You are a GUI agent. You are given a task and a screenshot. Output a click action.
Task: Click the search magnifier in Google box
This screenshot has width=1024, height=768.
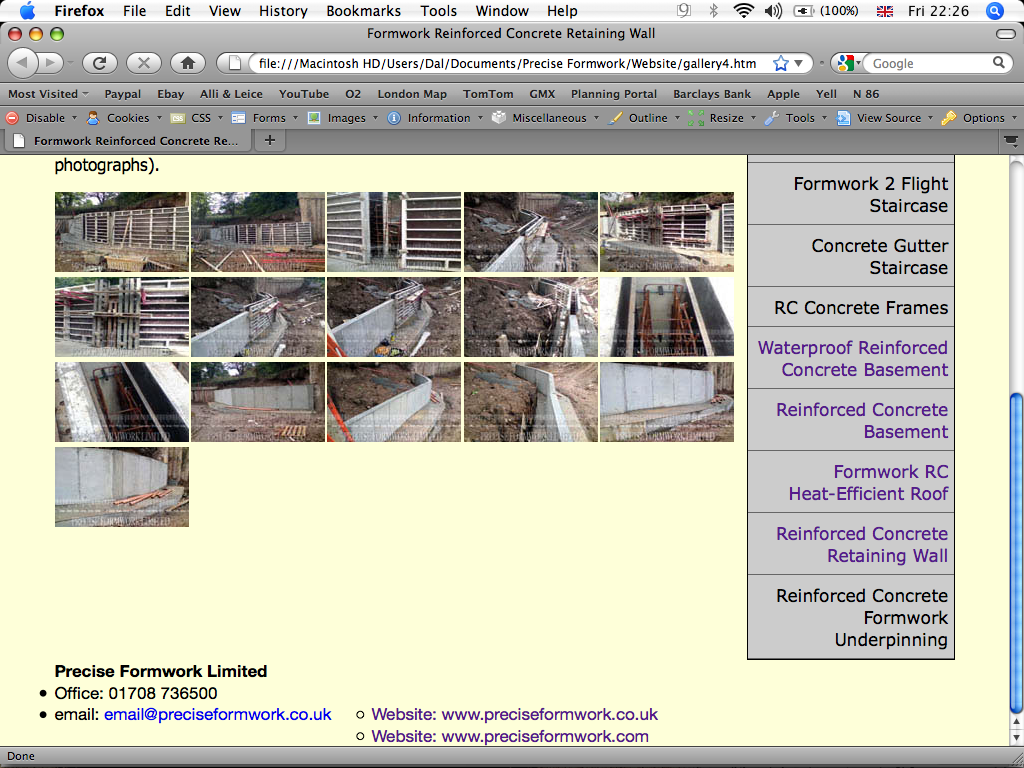[x=999, y=63]
